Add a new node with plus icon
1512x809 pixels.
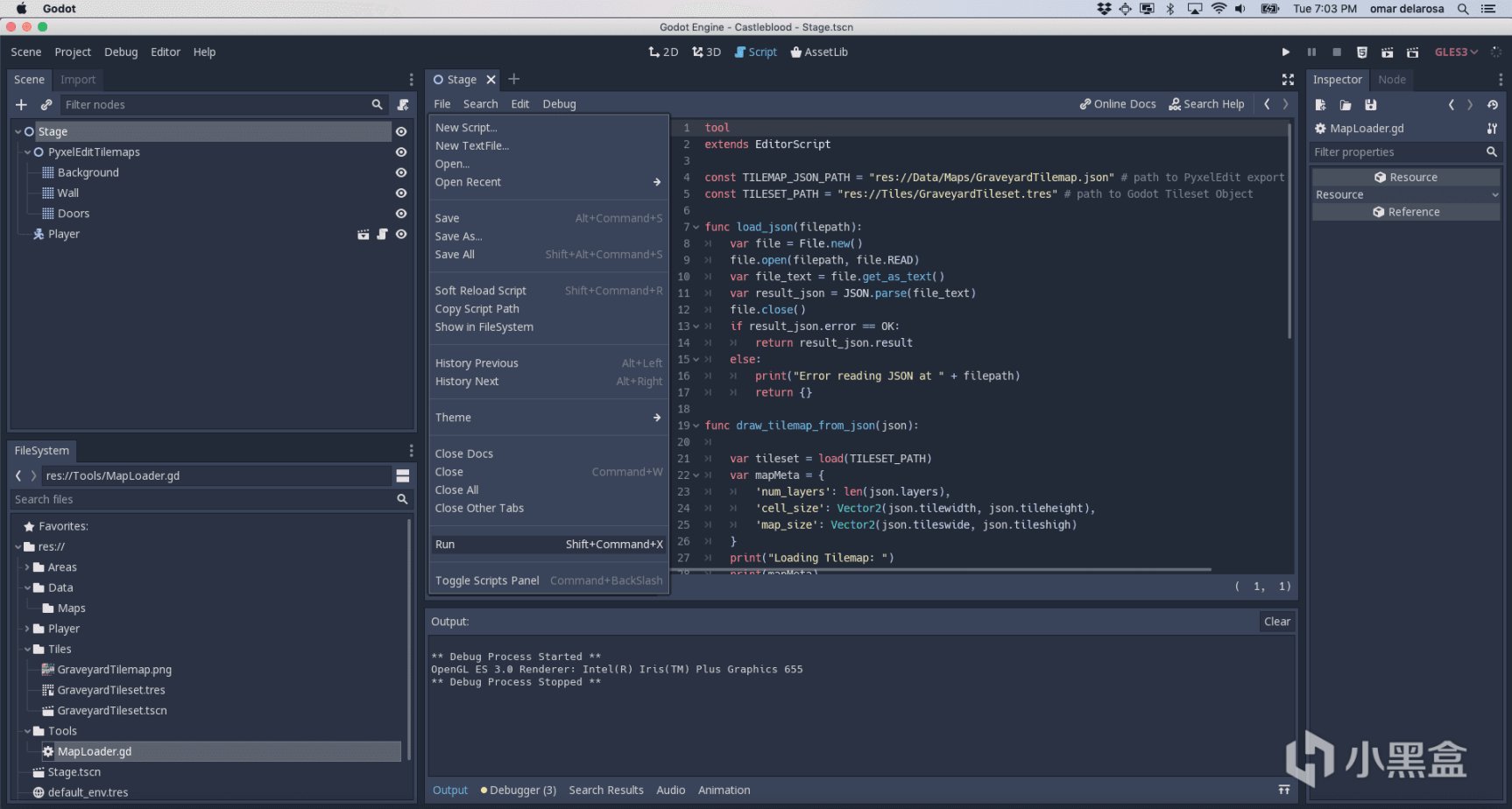click(22, 105)
